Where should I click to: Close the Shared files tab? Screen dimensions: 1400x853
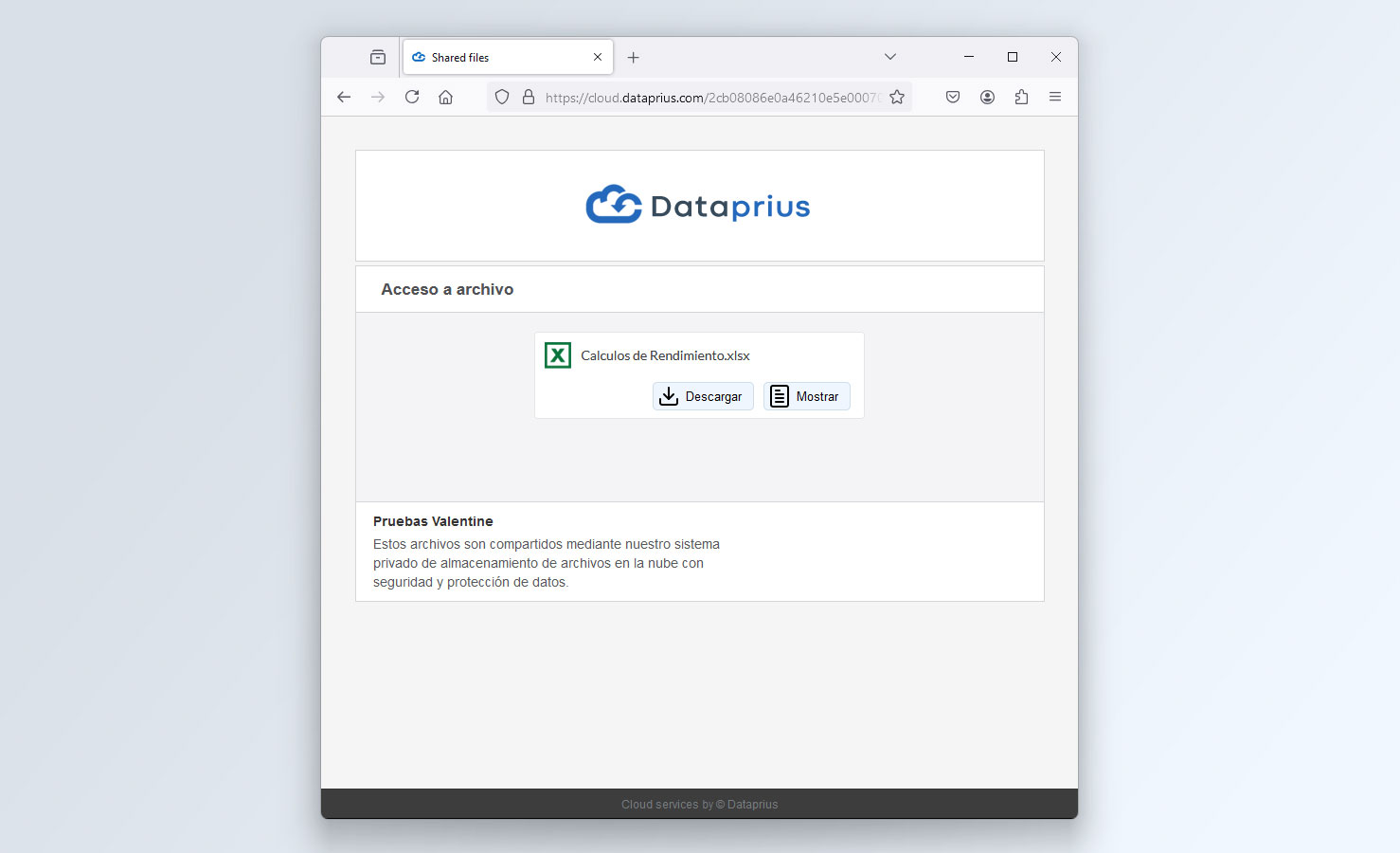pyautogui.click(x=598, y=57)
